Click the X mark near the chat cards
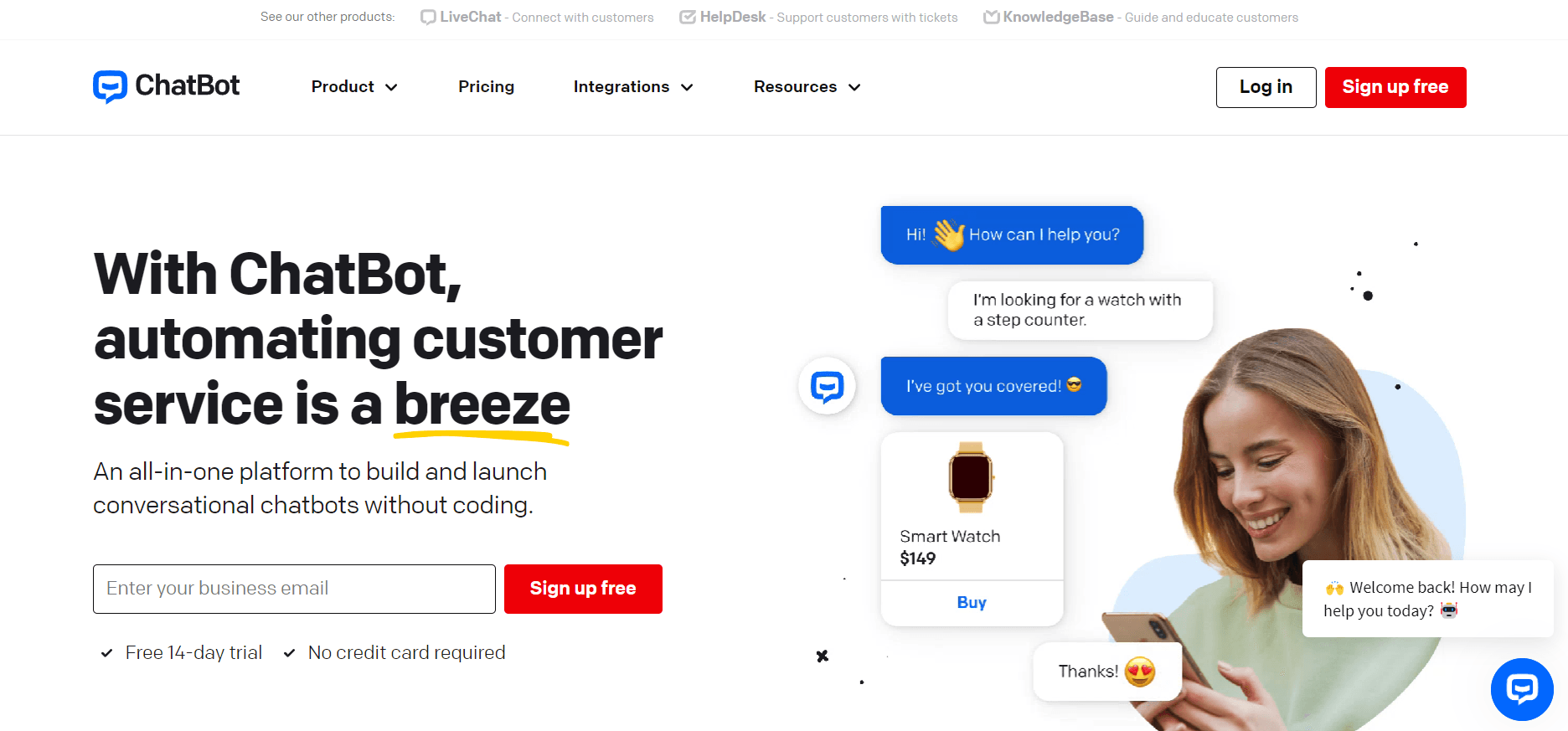 (822, 656)
